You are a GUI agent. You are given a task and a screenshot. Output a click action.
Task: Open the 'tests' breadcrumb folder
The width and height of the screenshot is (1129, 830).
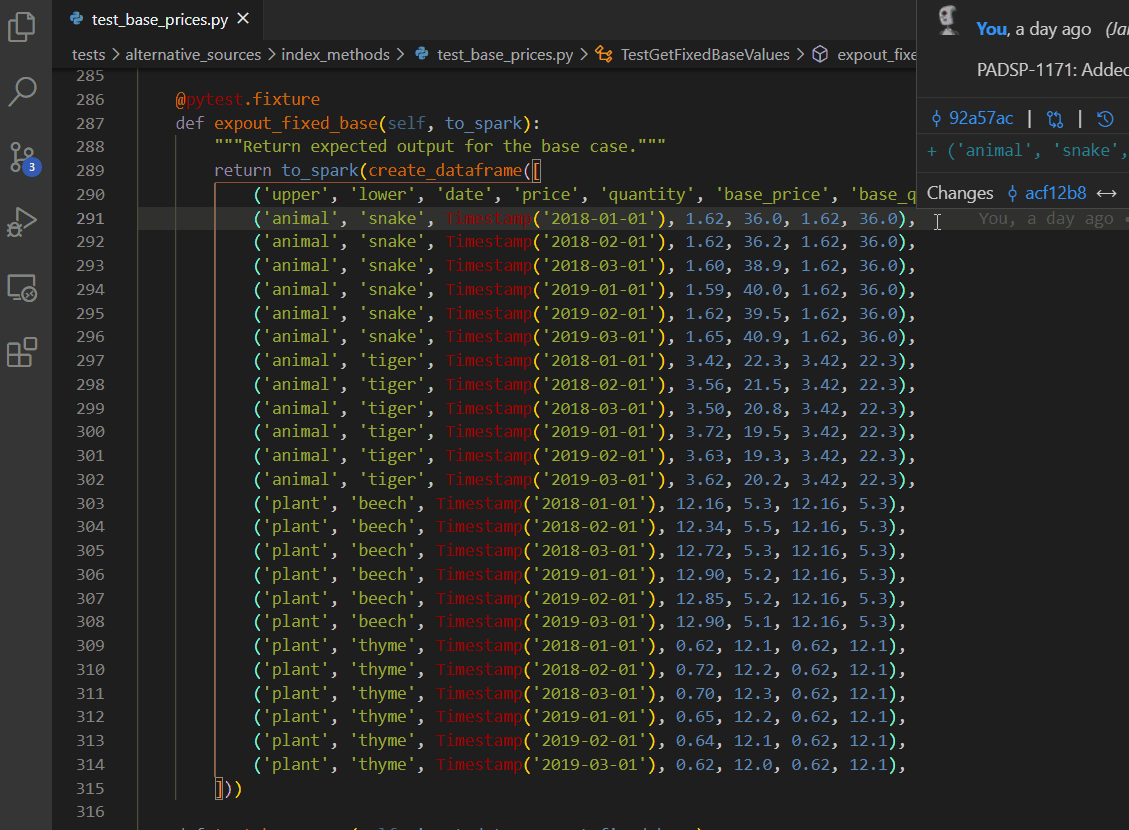tap(88, 55)
